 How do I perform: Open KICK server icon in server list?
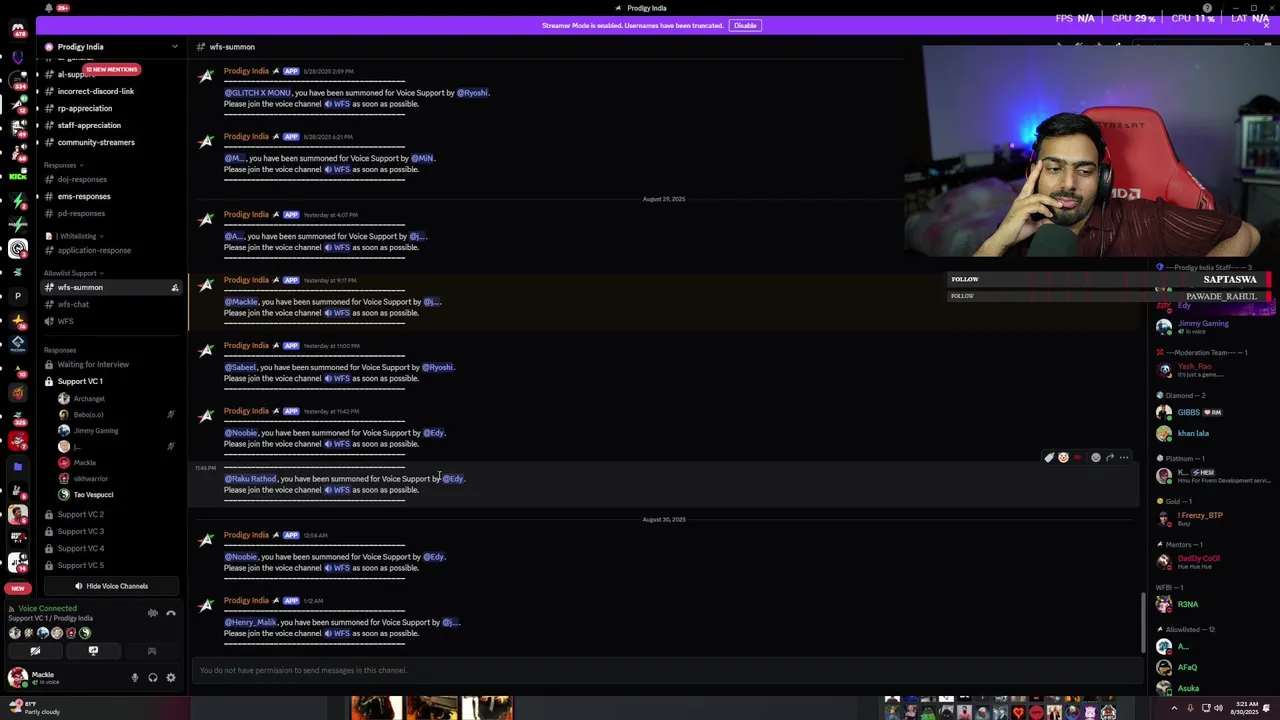[x=18, y=177]
